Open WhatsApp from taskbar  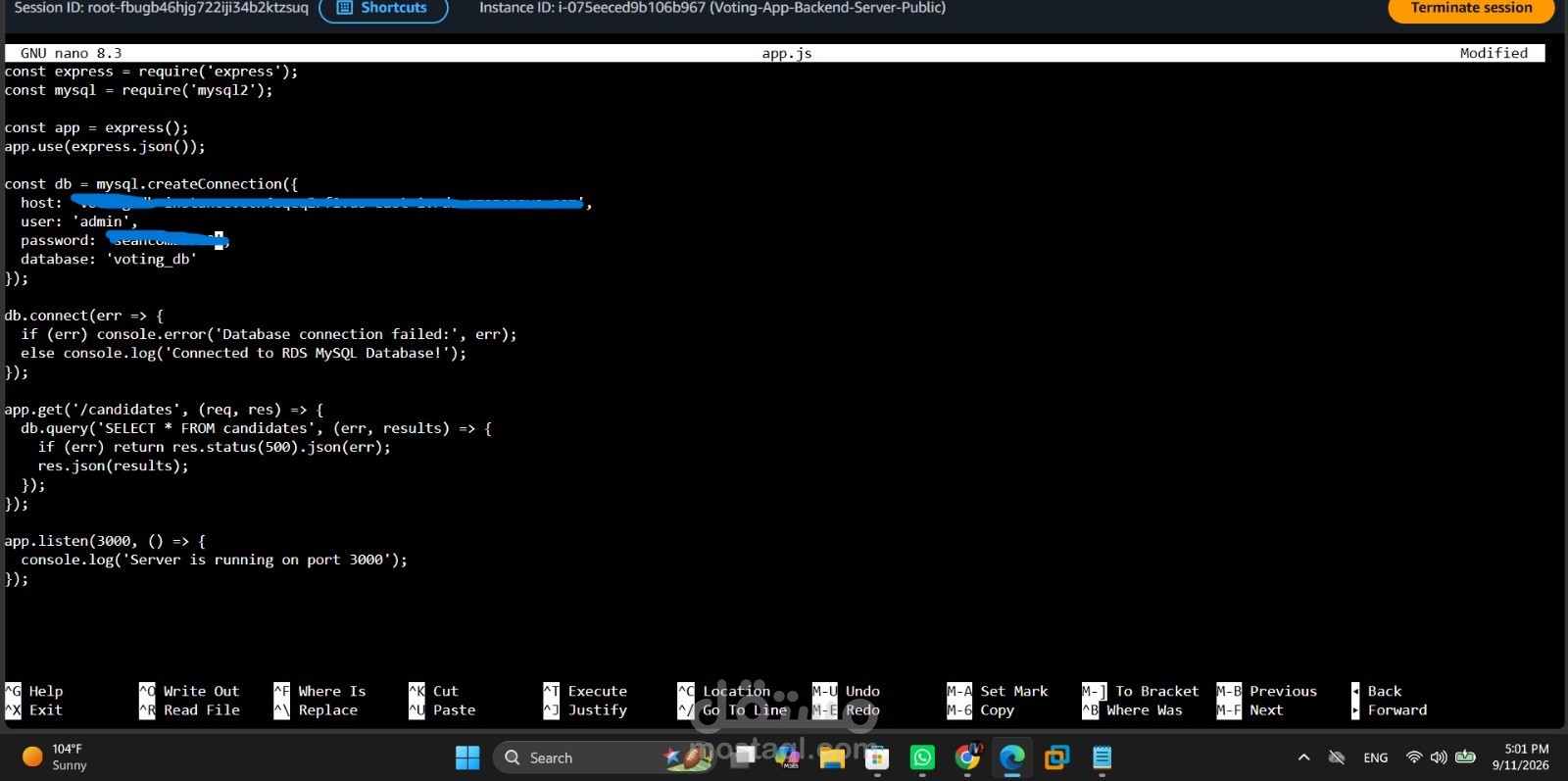(x=922, y=757)
